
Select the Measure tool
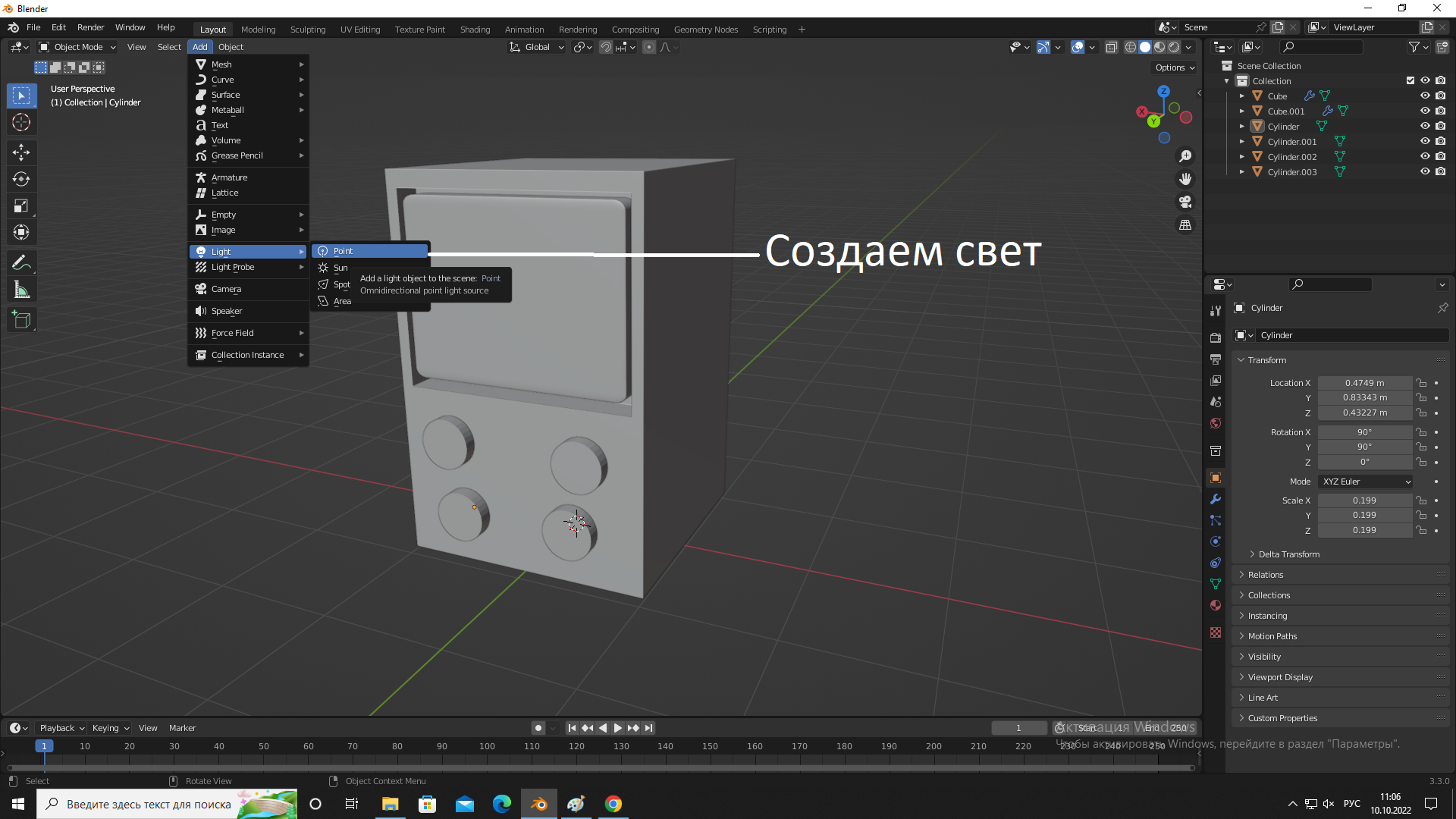point(21,290)
